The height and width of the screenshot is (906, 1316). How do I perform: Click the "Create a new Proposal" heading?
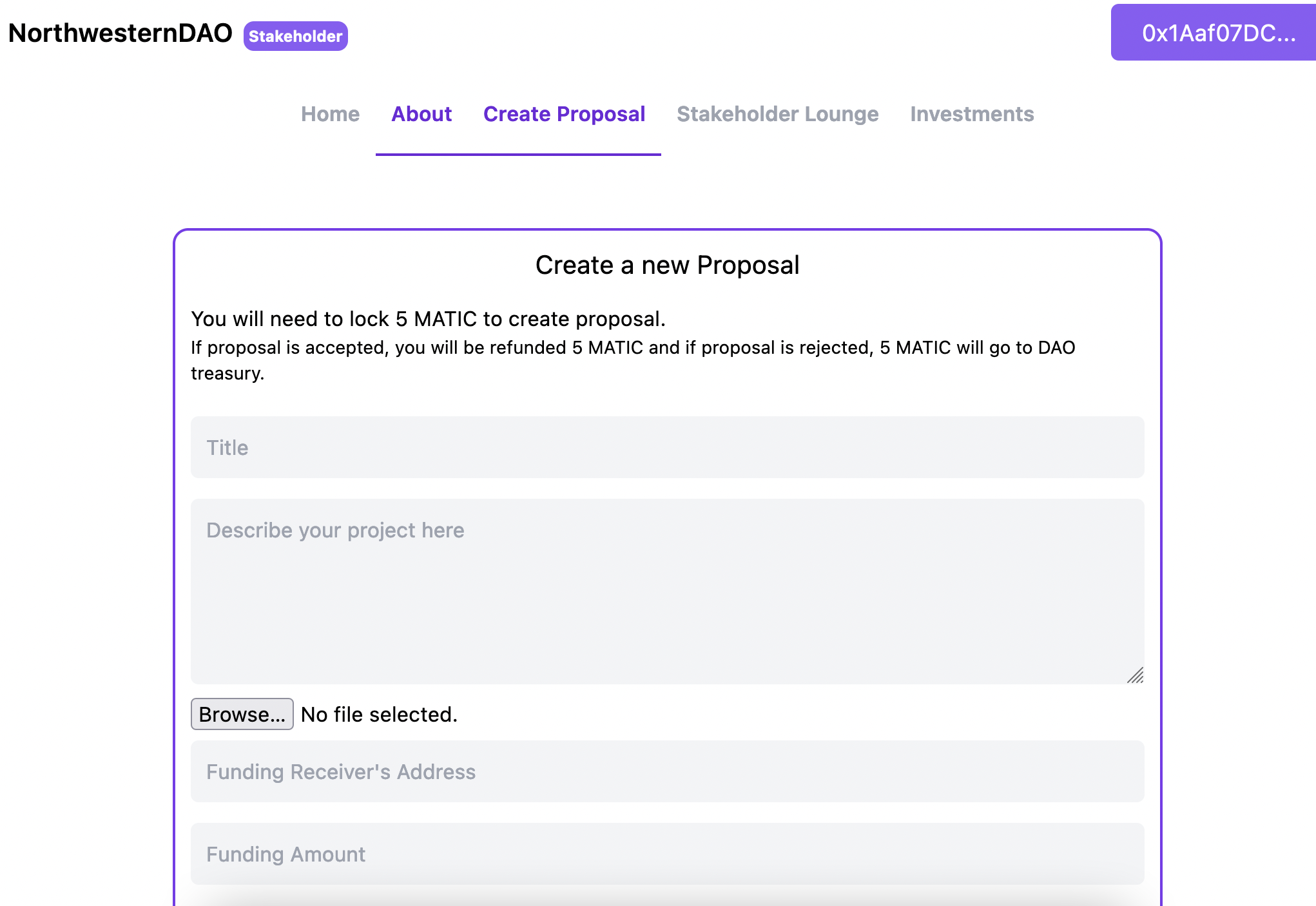pos(667,265)
